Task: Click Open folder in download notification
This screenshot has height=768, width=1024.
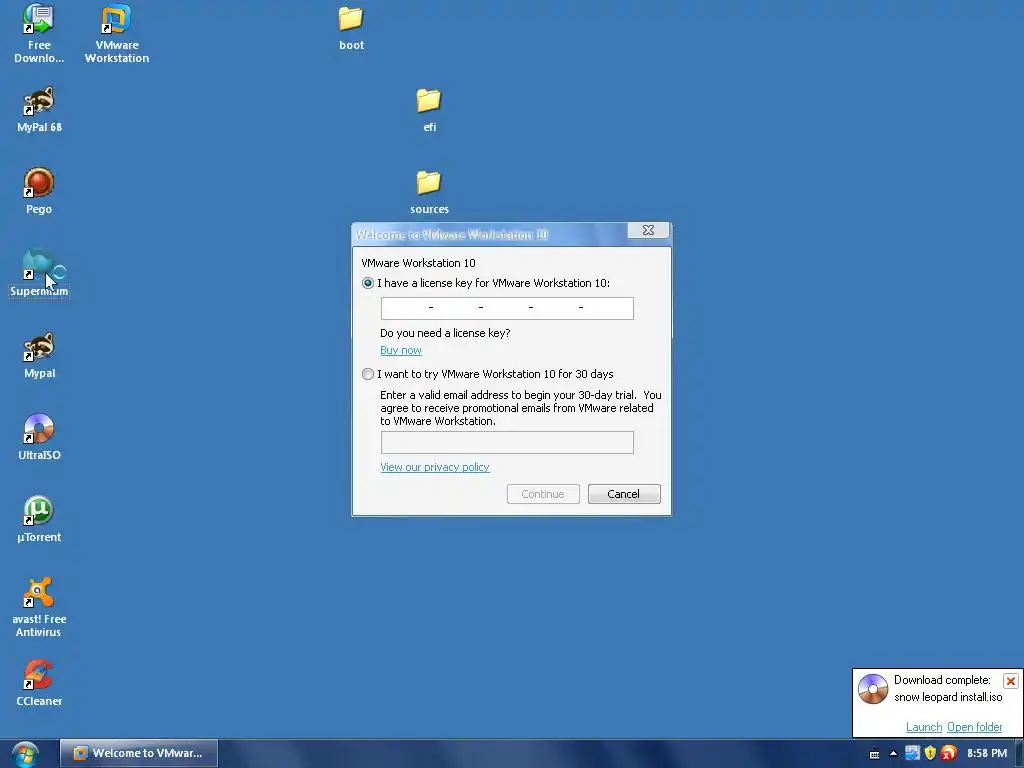Action: coord(974,727)
